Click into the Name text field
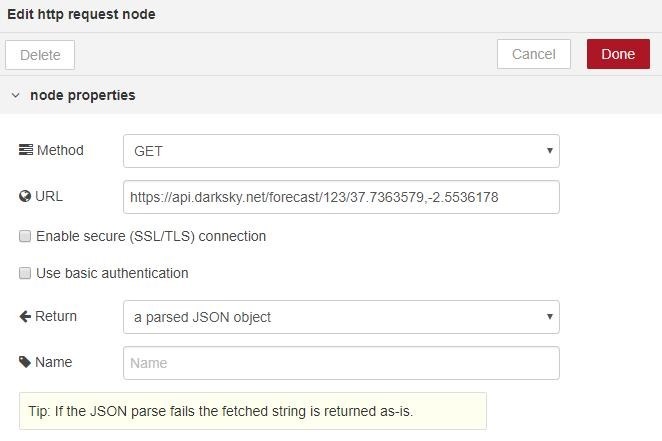This screenshot has height=441, width=662. [341, 363]
